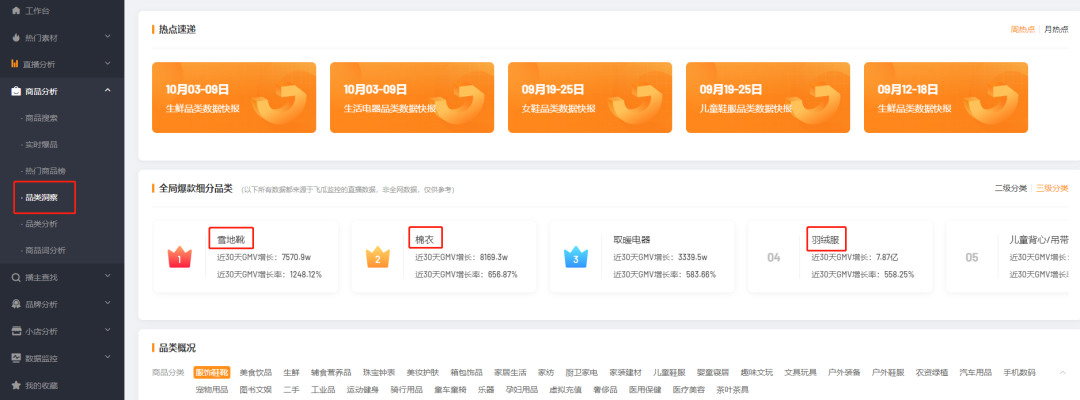Screen dimensions: 1080x400
Task: Open the 10月03-09日 生鲜品类数据快报 card
Action: [233, 97]
